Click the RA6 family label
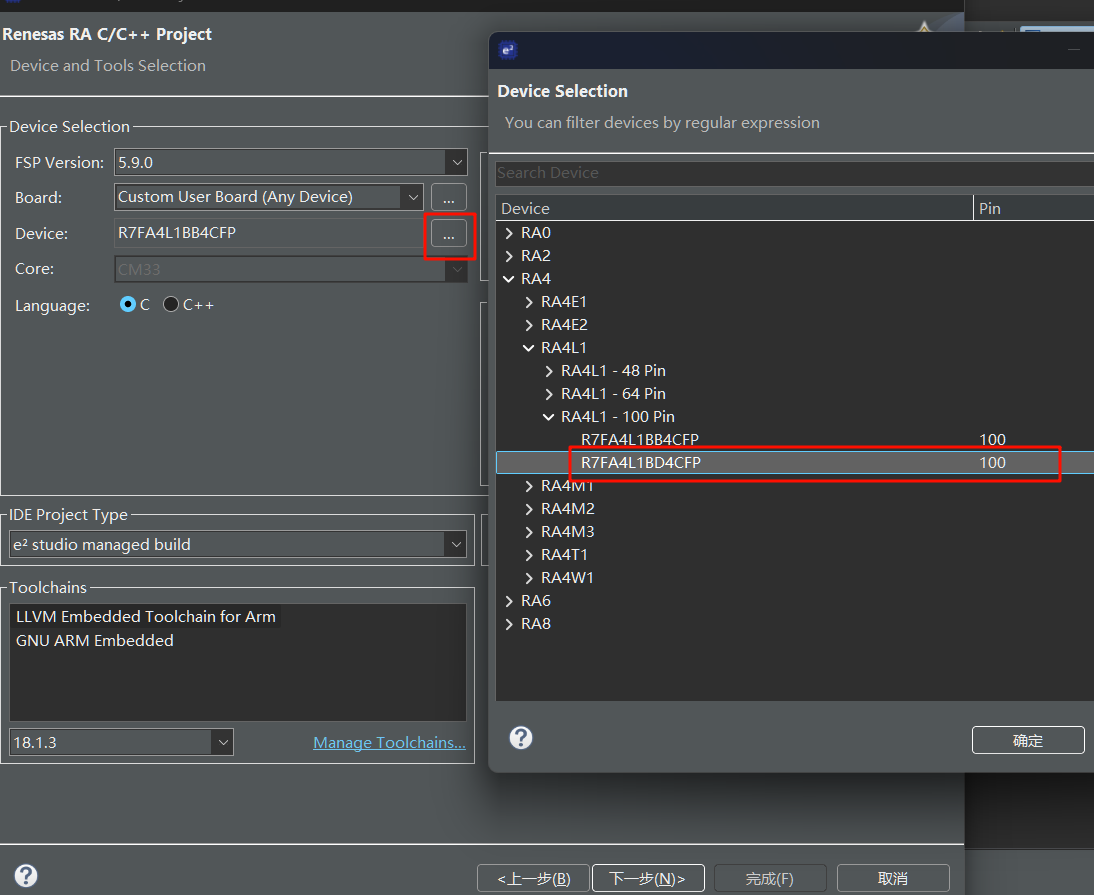1094x895 pixels. tap(536, 601)
